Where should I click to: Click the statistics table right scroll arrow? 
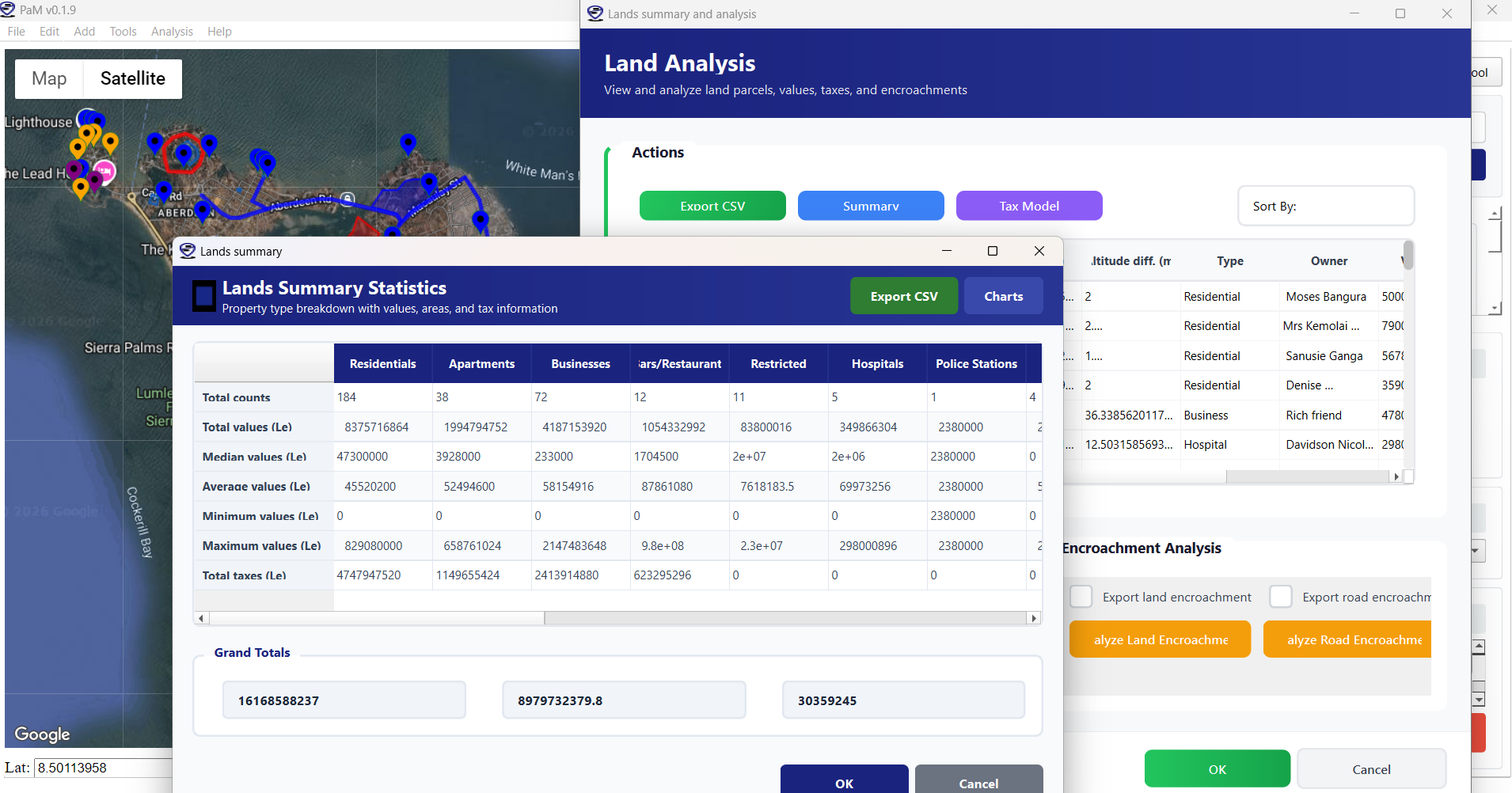(x=1033, y=618)
